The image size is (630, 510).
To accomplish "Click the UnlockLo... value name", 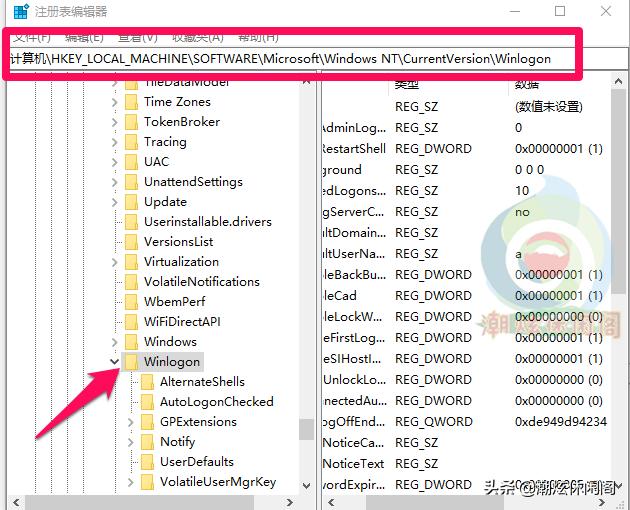I will point(354,379).
